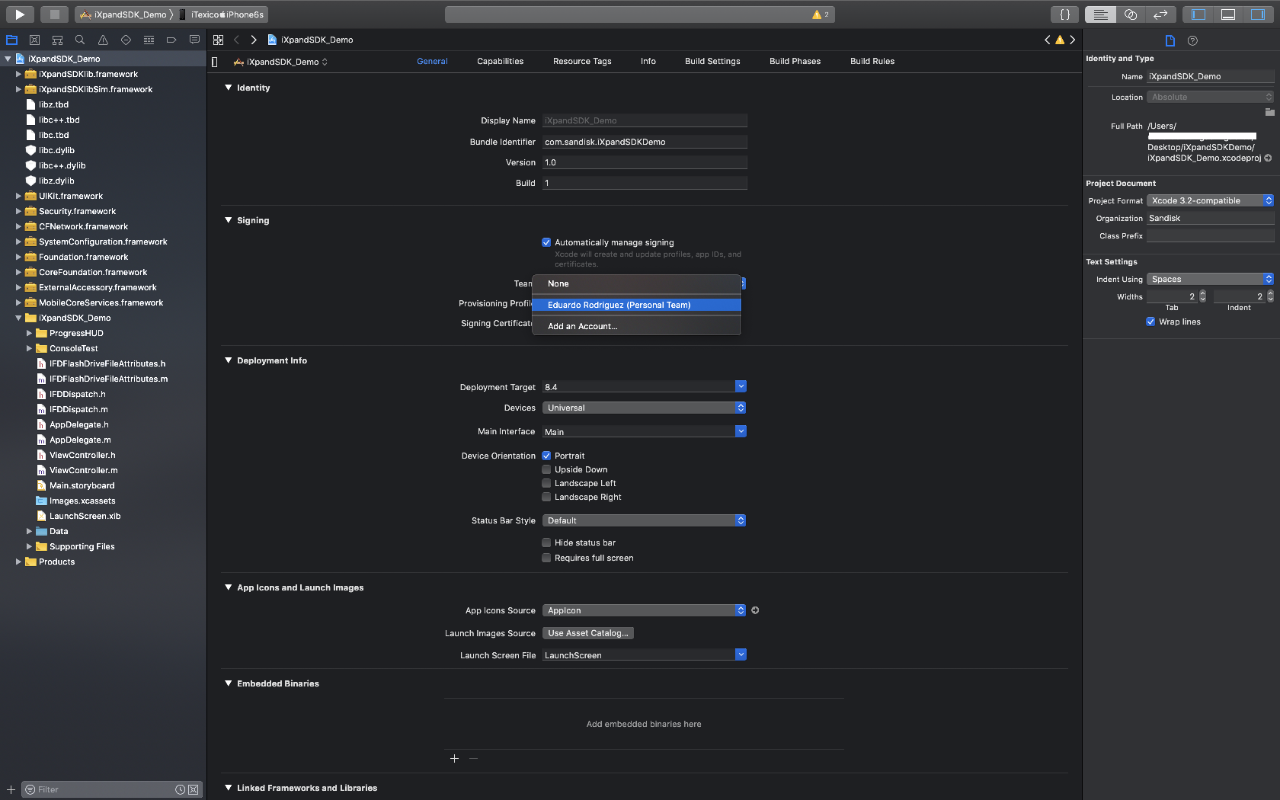Show the quick help inspector

(x=1192, y=40)
